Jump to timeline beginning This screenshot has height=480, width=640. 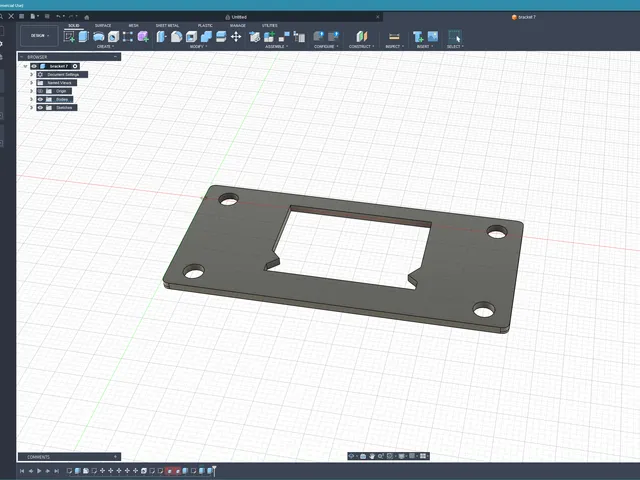(22, 471)
